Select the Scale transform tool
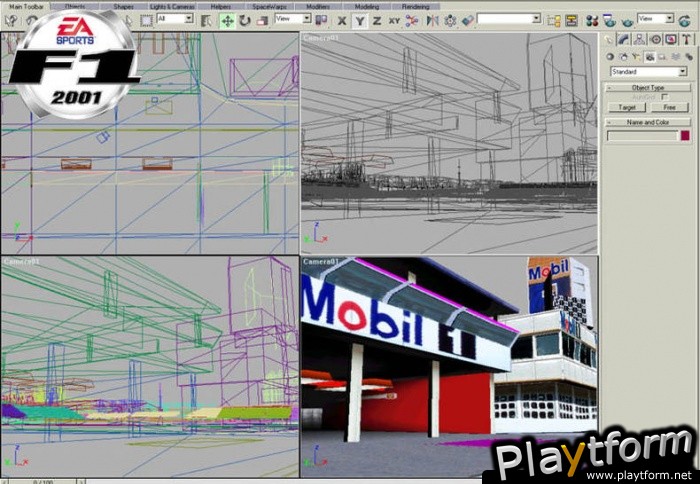Screen dimensions: 700x484 [262, 21]
